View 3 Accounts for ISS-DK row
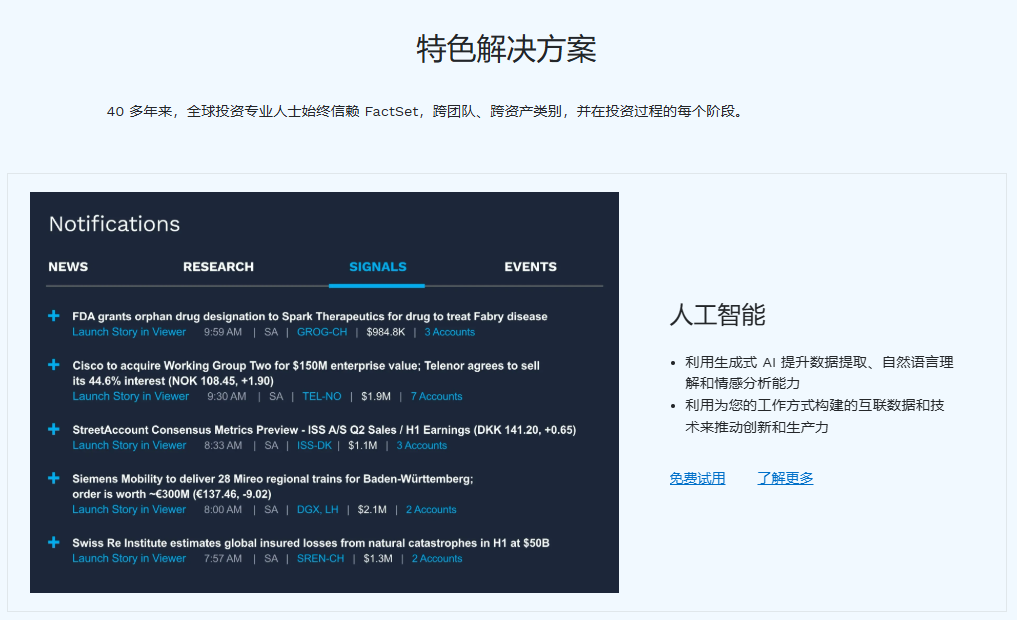This screenshot has height=620, width=1017. click(x=422, y=446)
